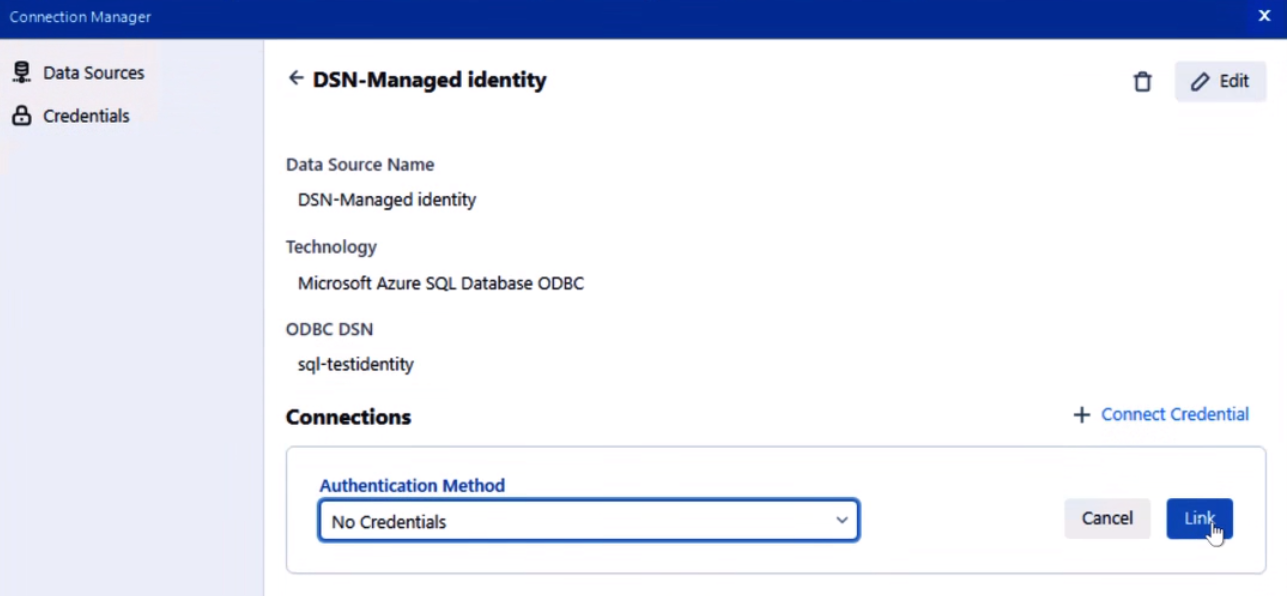Click the Connection Manager title bar text
This screenshot has height=596, width=1287.
click(80, 17)
